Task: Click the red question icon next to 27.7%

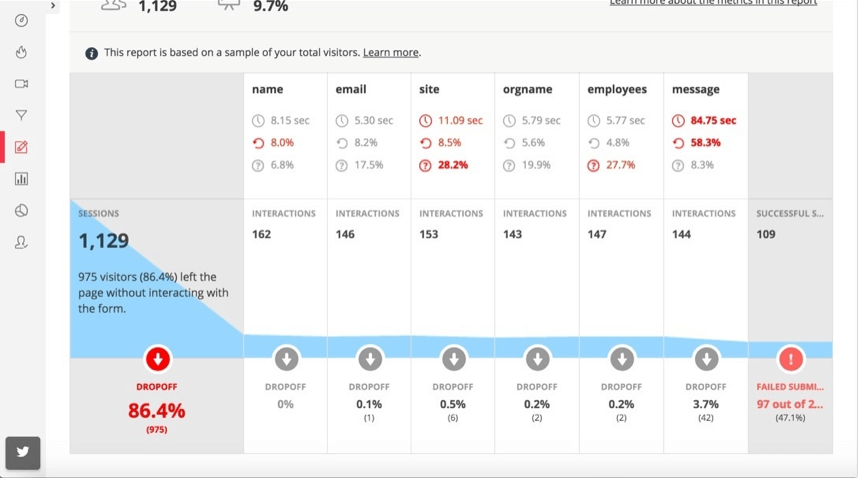Action: [593, 166]
